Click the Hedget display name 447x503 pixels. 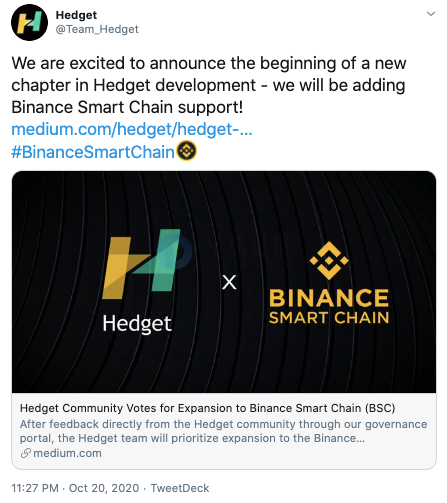point(76,15)
